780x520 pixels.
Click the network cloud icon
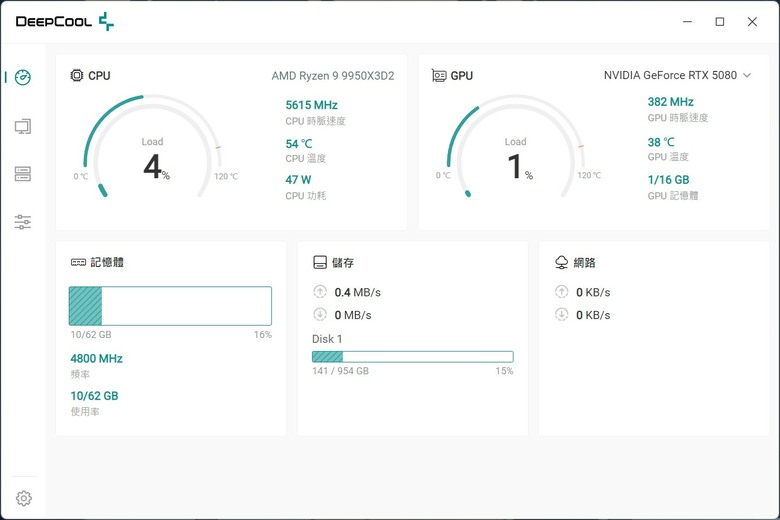[561, 262]
